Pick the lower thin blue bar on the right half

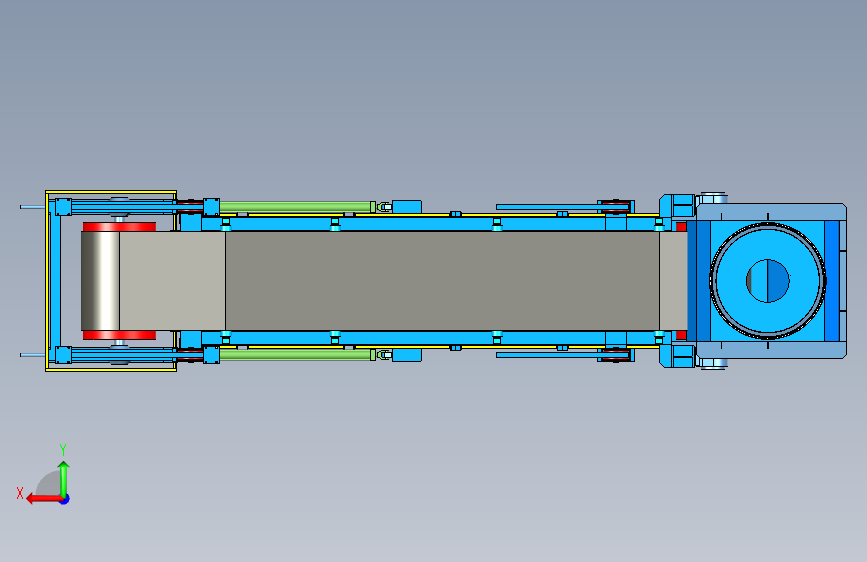point(547,355)
